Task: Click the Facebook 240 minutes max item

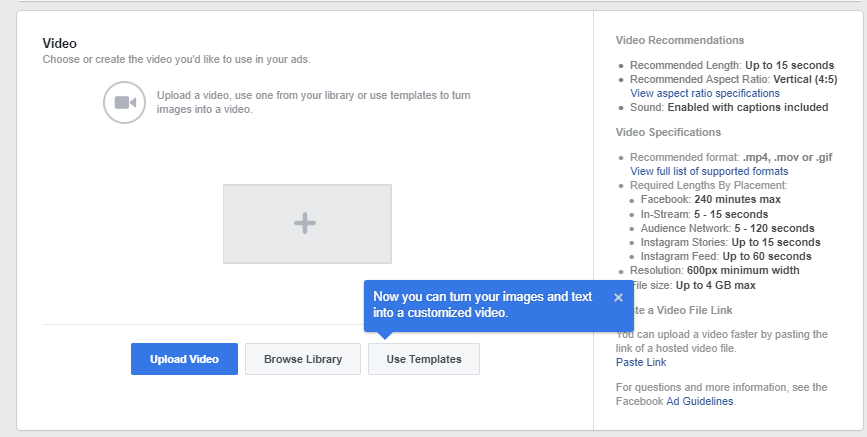Action: [711, 200]
